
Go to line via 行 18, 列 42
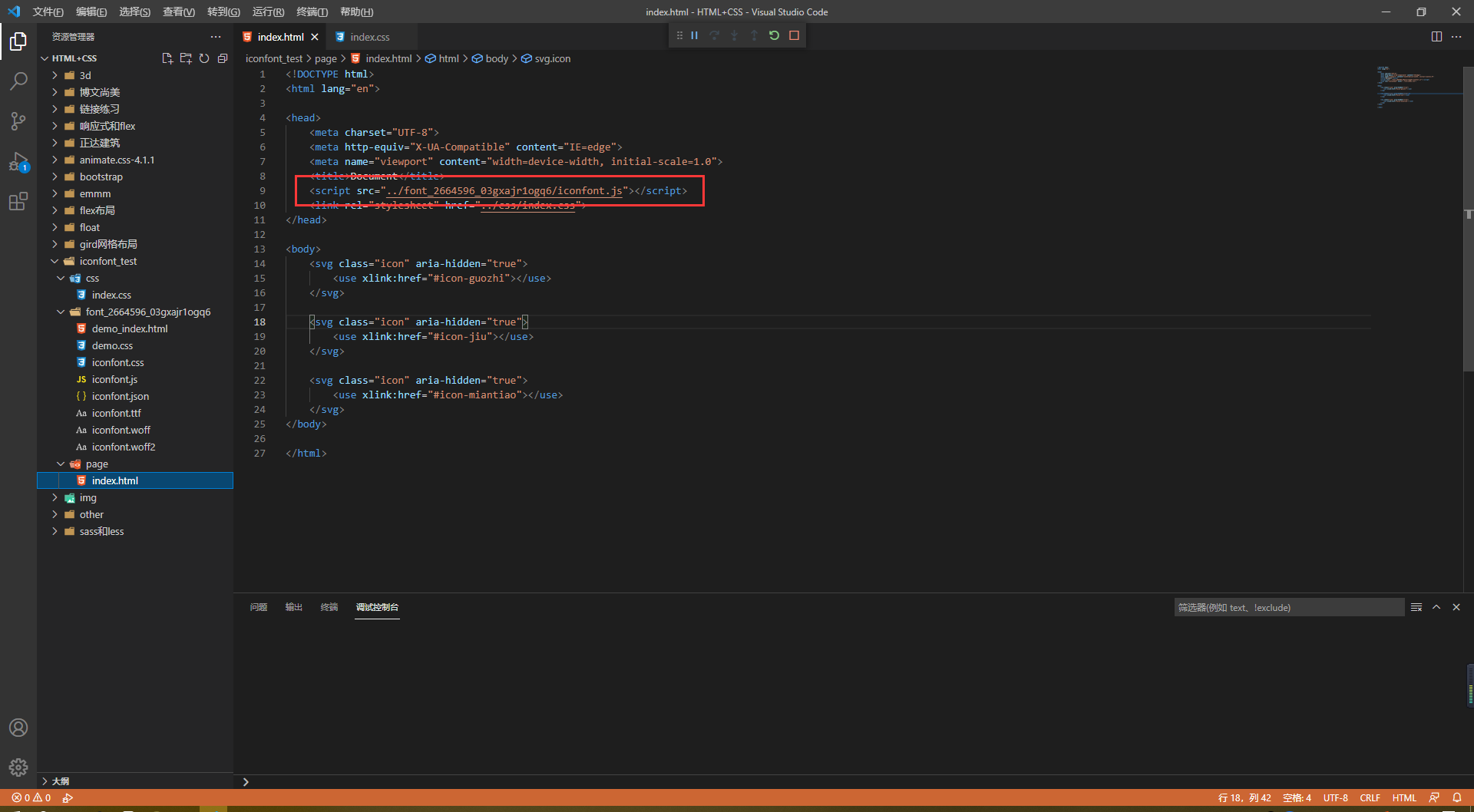pyautogui.click(x=1244, y=797)
